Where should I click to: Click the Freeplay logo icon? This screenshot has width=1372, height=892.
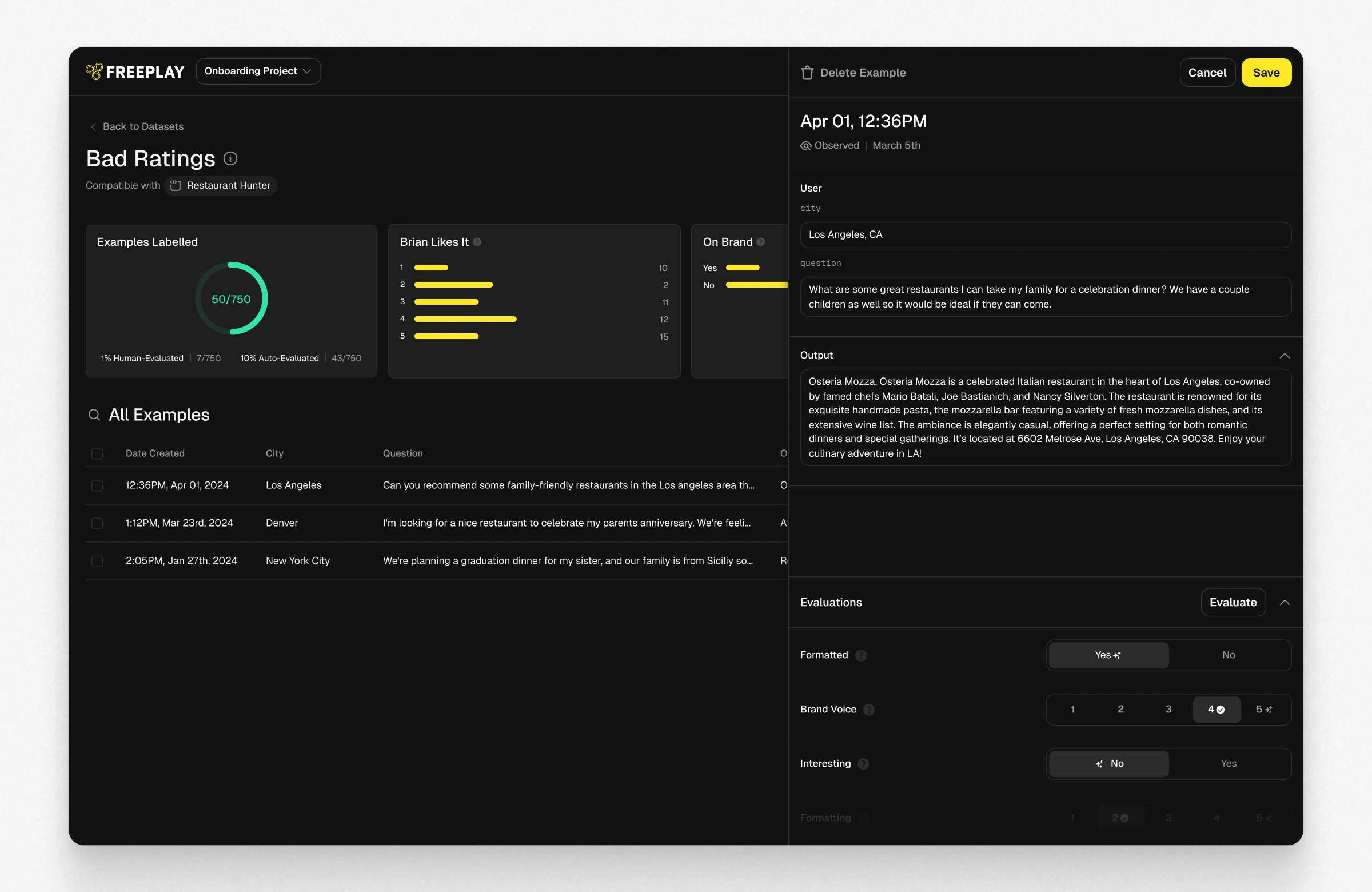94,71
